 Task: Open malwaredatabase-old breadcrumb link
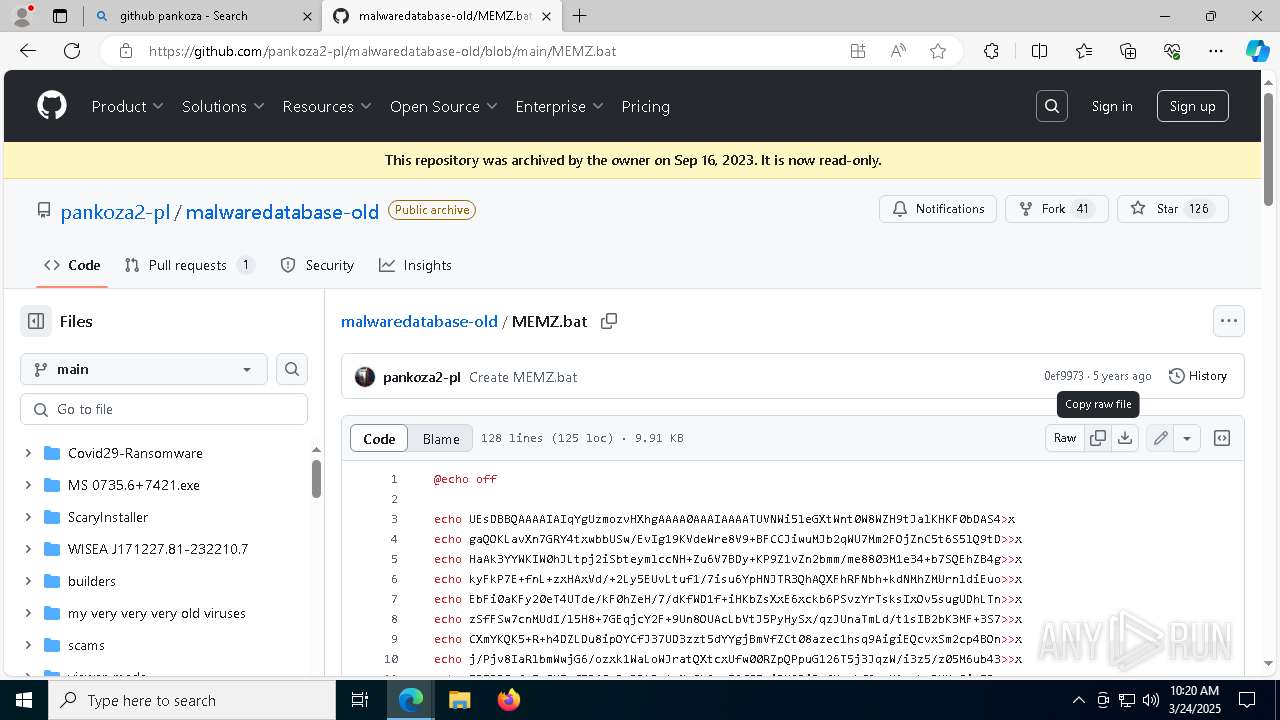(419, 321)
